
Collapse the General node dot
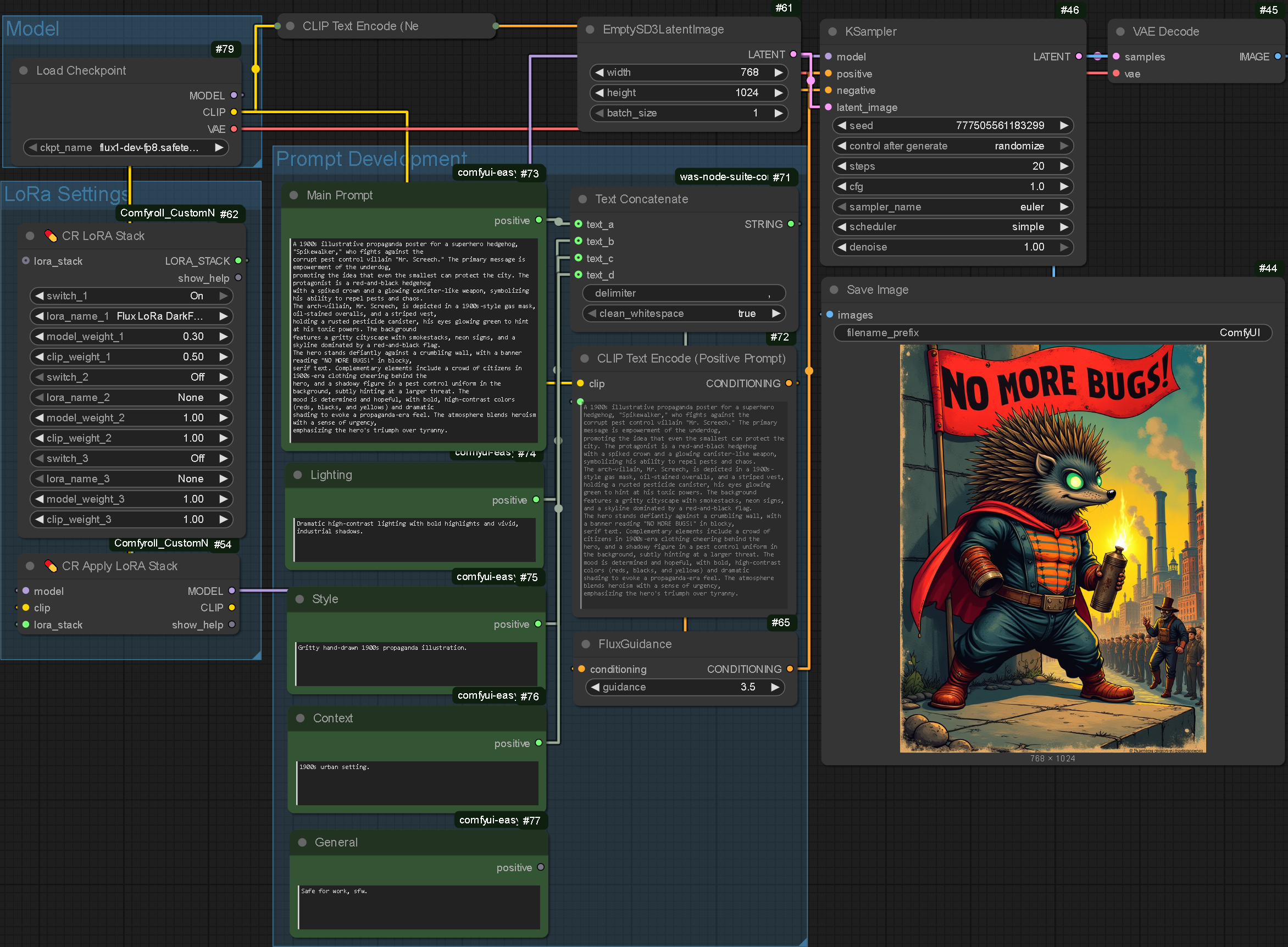tap(302, 843)
